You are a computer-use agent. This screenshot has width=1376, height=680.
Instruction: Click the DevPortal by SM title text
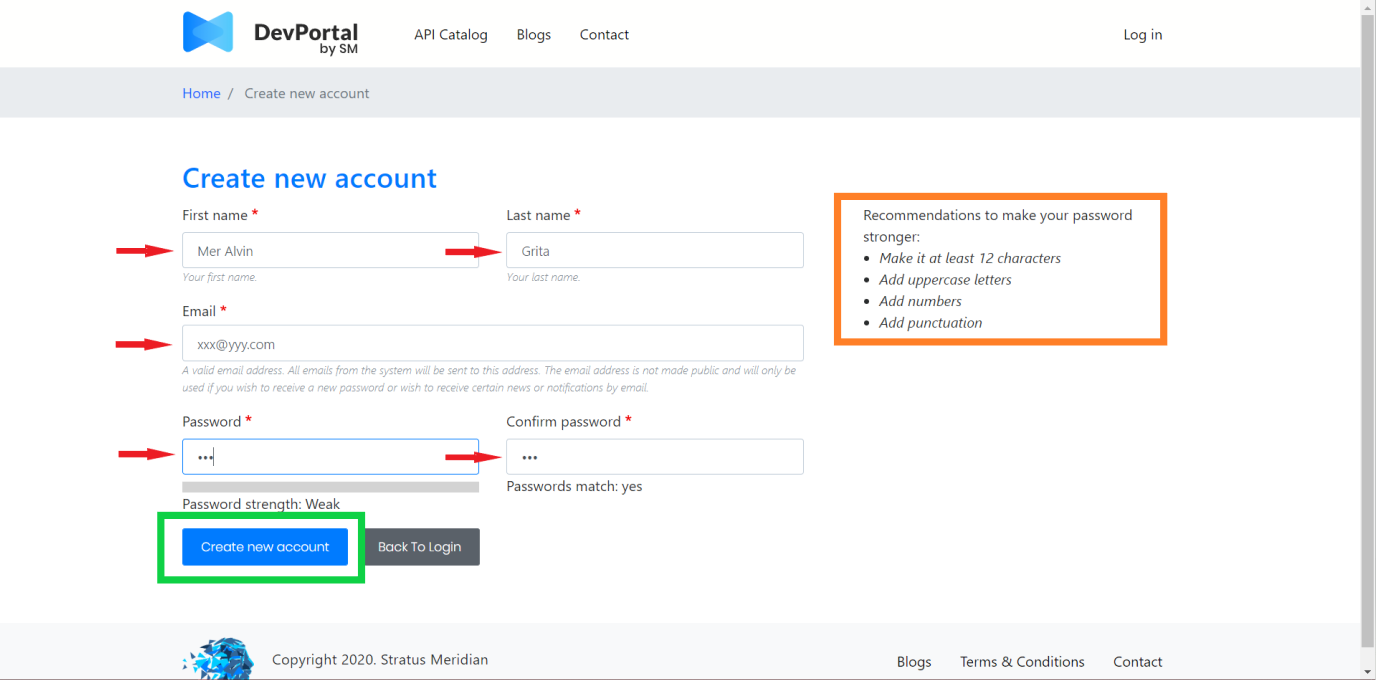305,36
